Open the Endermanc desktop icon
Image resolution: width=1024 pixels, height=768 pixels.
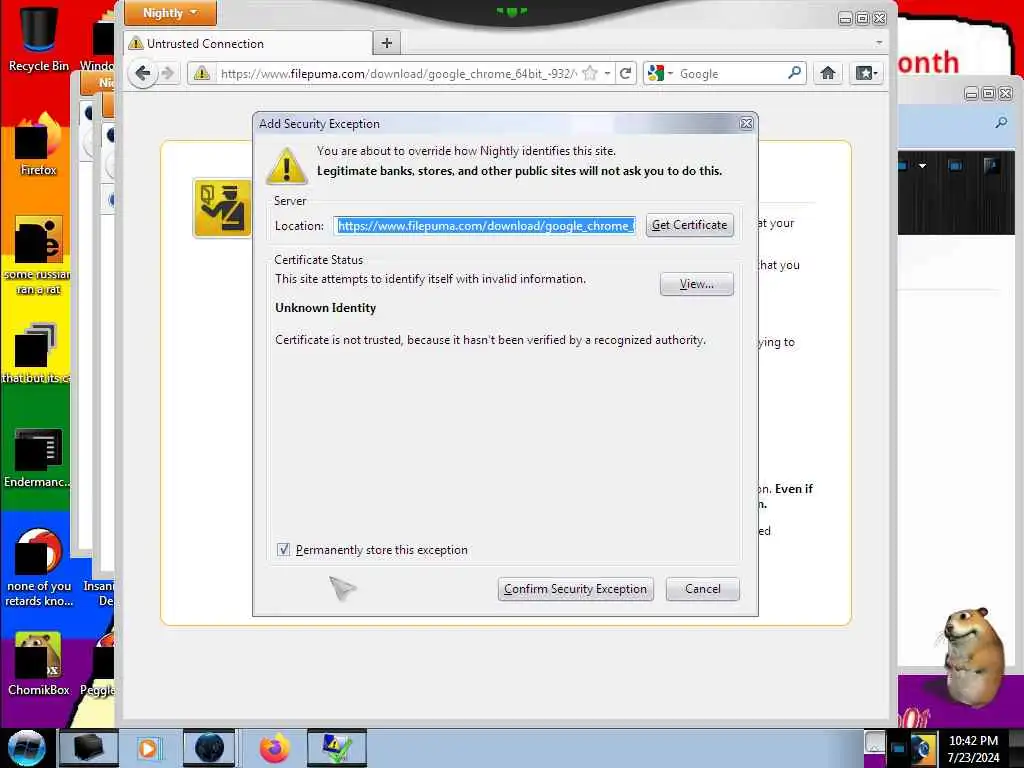click(37, 458)
